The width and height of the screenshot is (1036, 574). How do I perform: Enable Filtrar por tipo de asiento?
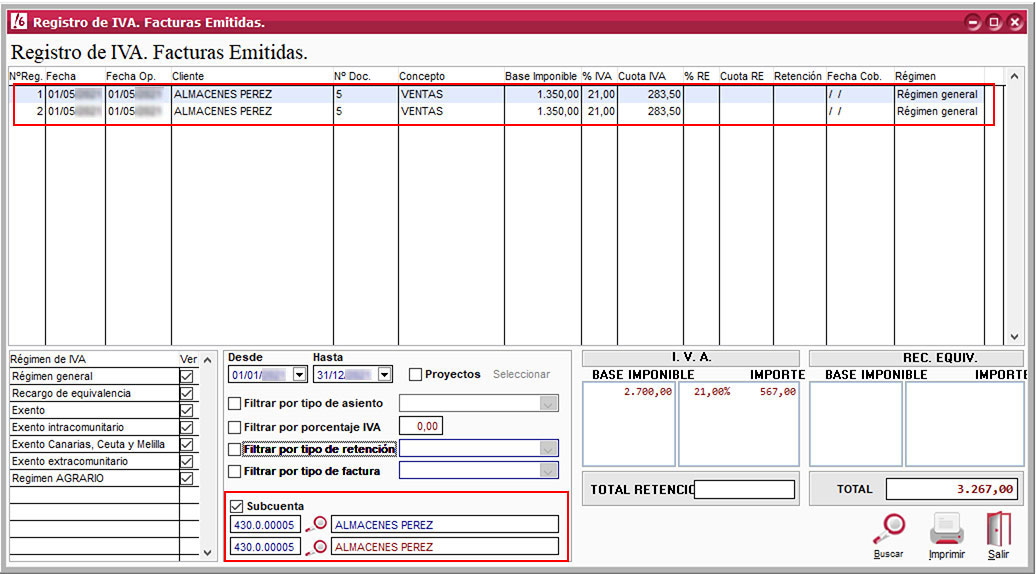pos(234,404)
